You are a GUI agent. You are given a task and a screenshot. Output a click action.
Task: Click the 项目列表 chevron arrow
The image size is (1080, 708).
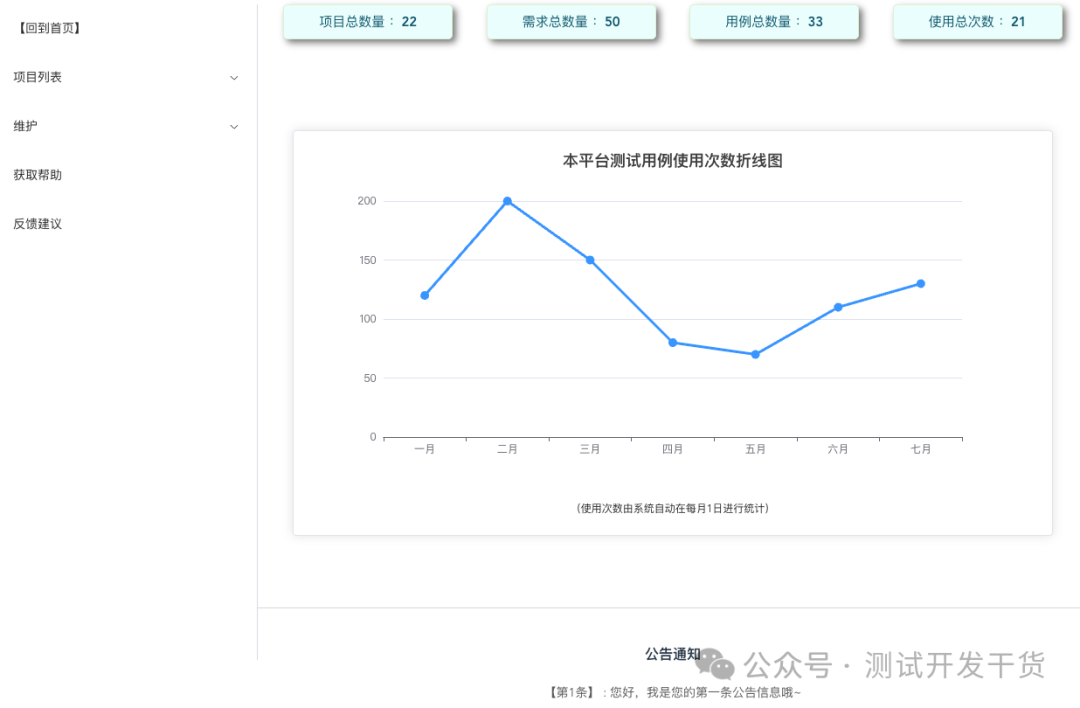(x=234, y=77)
